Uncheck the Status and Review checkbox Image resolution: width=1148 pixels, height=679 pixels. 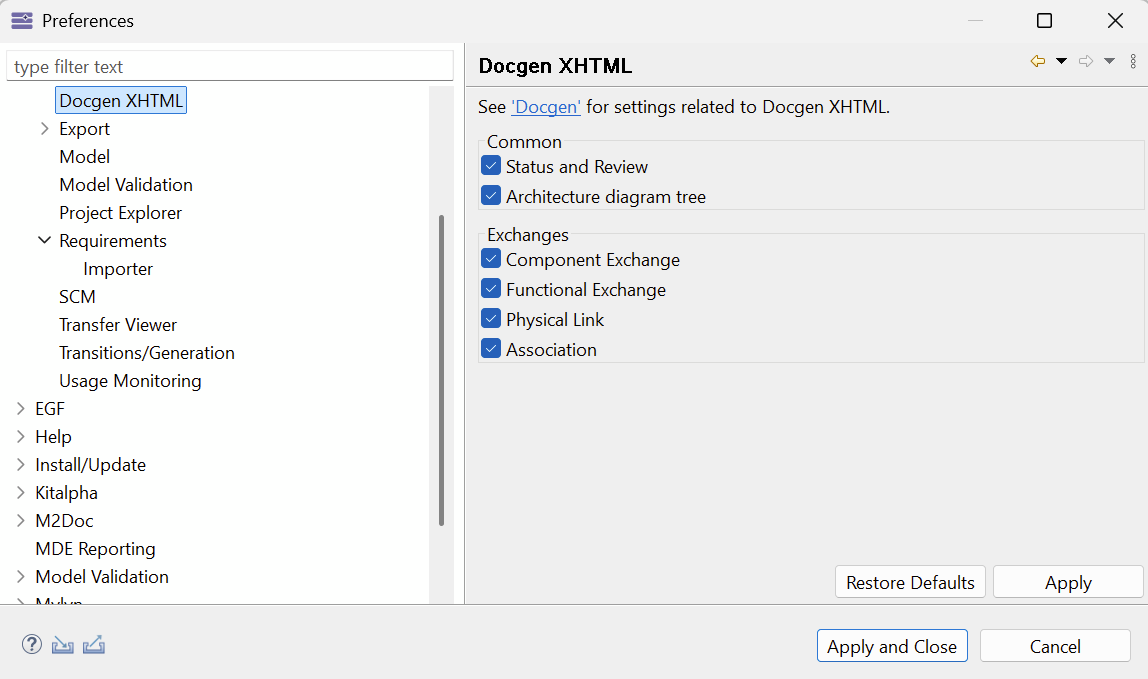(491, 166)
